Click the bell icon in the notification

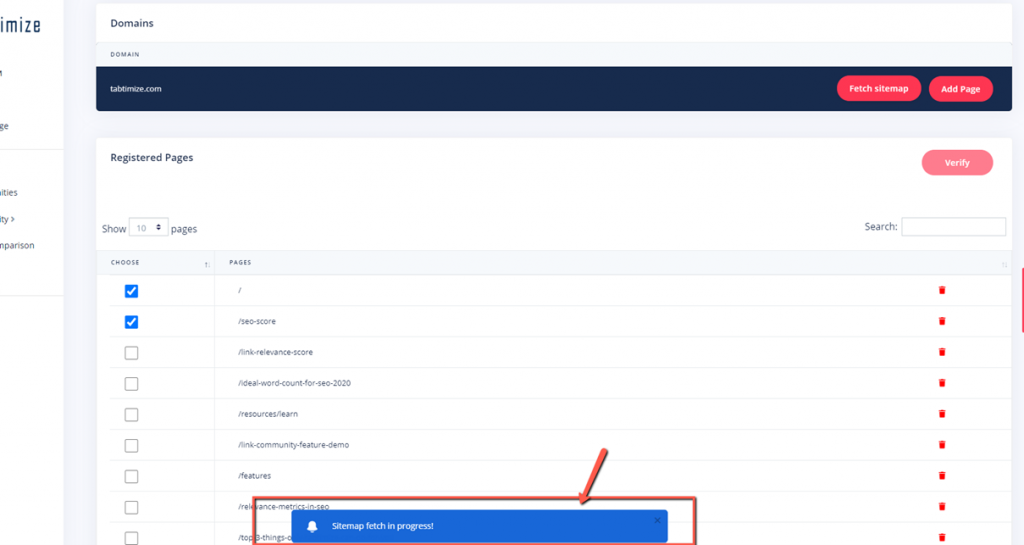click(x=312, y=527)
